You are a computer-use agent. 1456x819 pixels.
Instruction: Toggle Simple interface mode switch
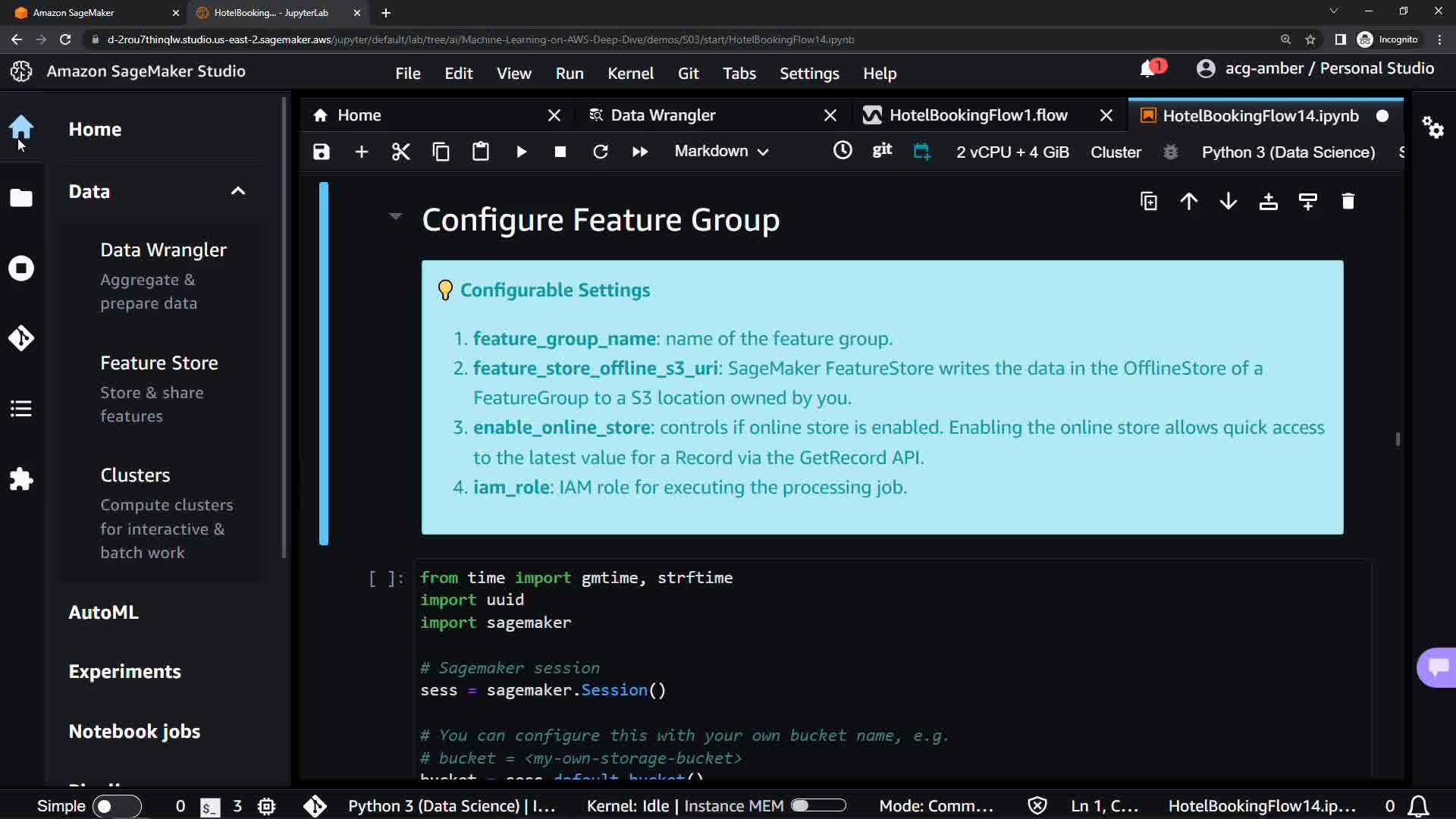tap(116, 806)
